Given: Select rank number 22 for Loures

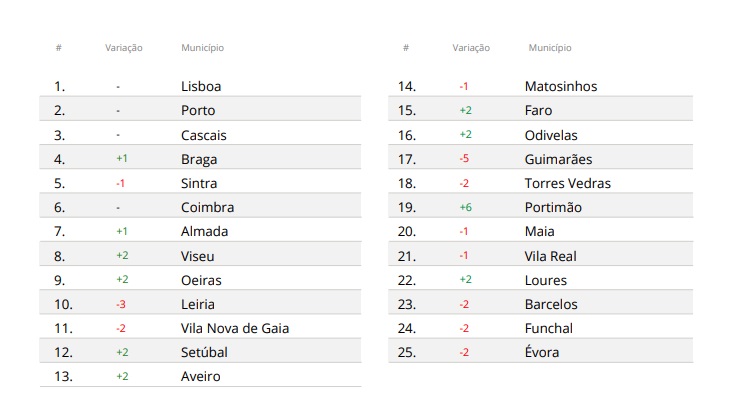Looking at the screenshot, I should pyautogui.click(x=407, y=280).
